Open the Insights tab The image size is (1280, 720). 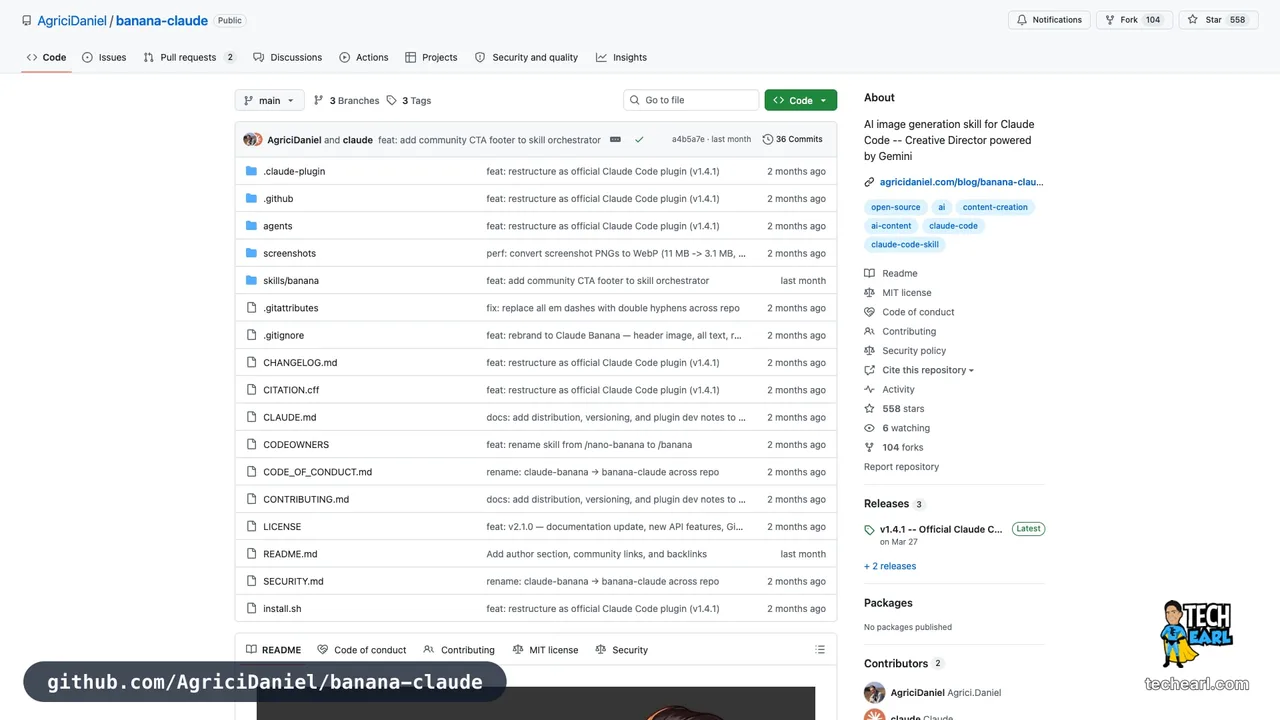(621, 57)
